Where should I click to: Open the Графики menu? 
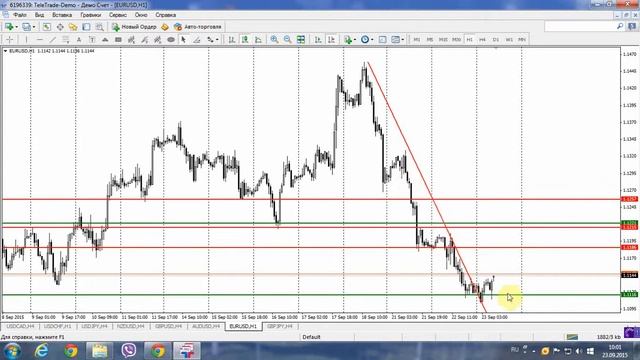point(91,15)
